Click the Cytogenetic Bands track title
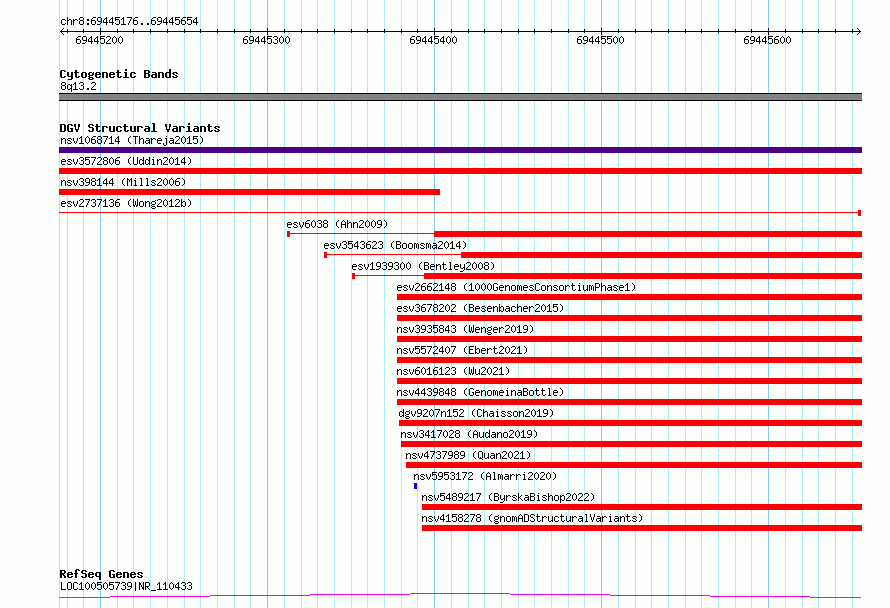890x608 pixels. coord(119,74)
